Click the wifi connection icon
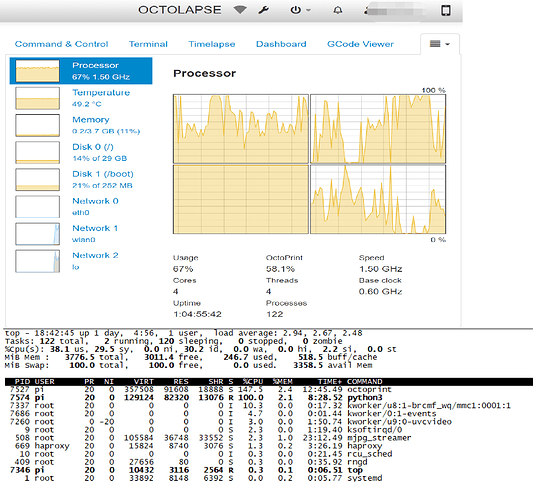533x499 pixels. pyautogui.click(x=240, y=10)
